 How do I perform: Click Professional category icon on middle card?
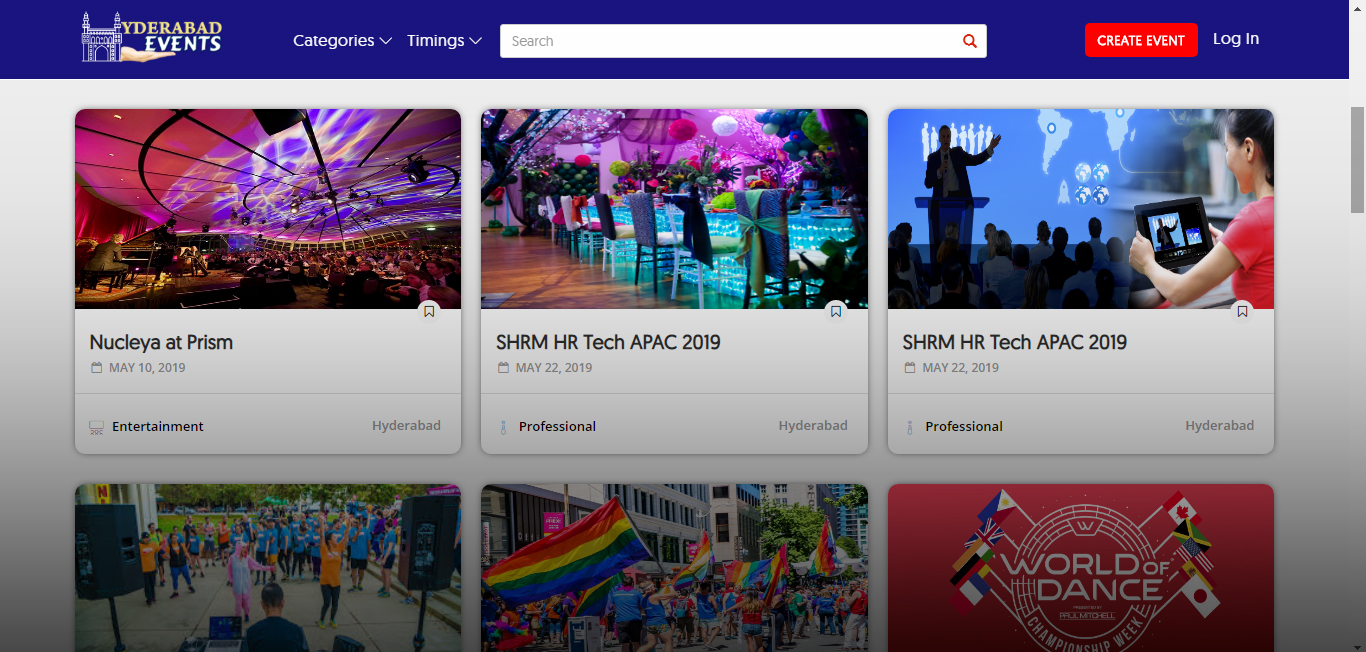point(503,427)
